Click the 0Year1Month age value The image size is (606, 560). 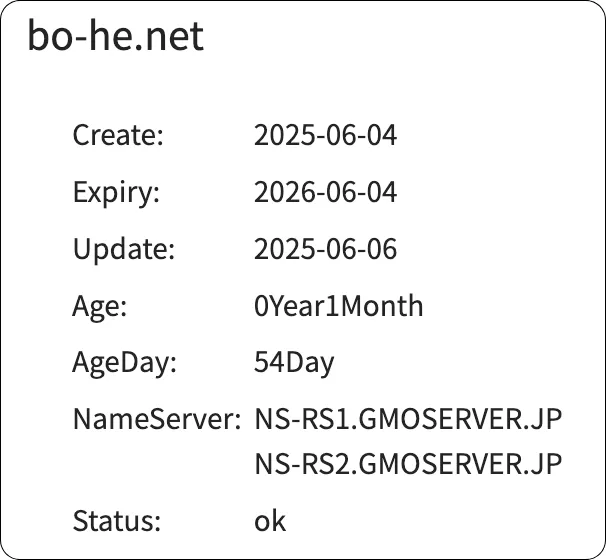[338, 306]
